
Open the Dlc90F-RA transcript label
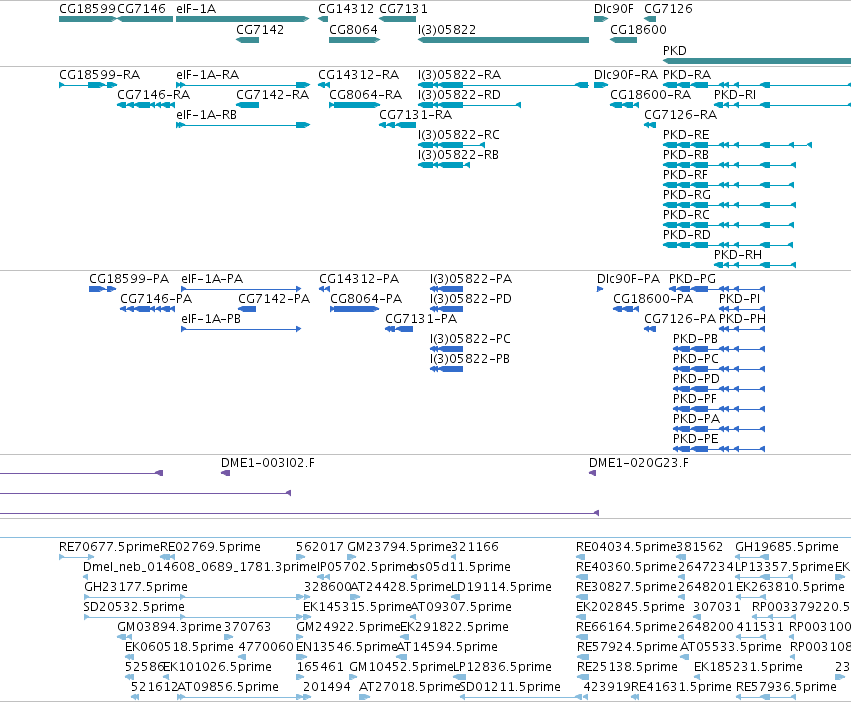(626, 74)
